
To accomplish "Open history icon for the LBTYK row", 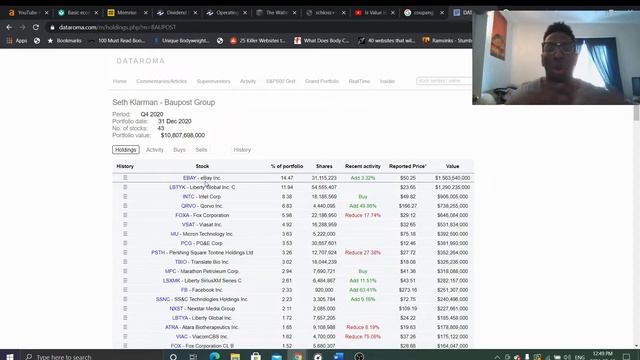I will [x=125, y=187].
